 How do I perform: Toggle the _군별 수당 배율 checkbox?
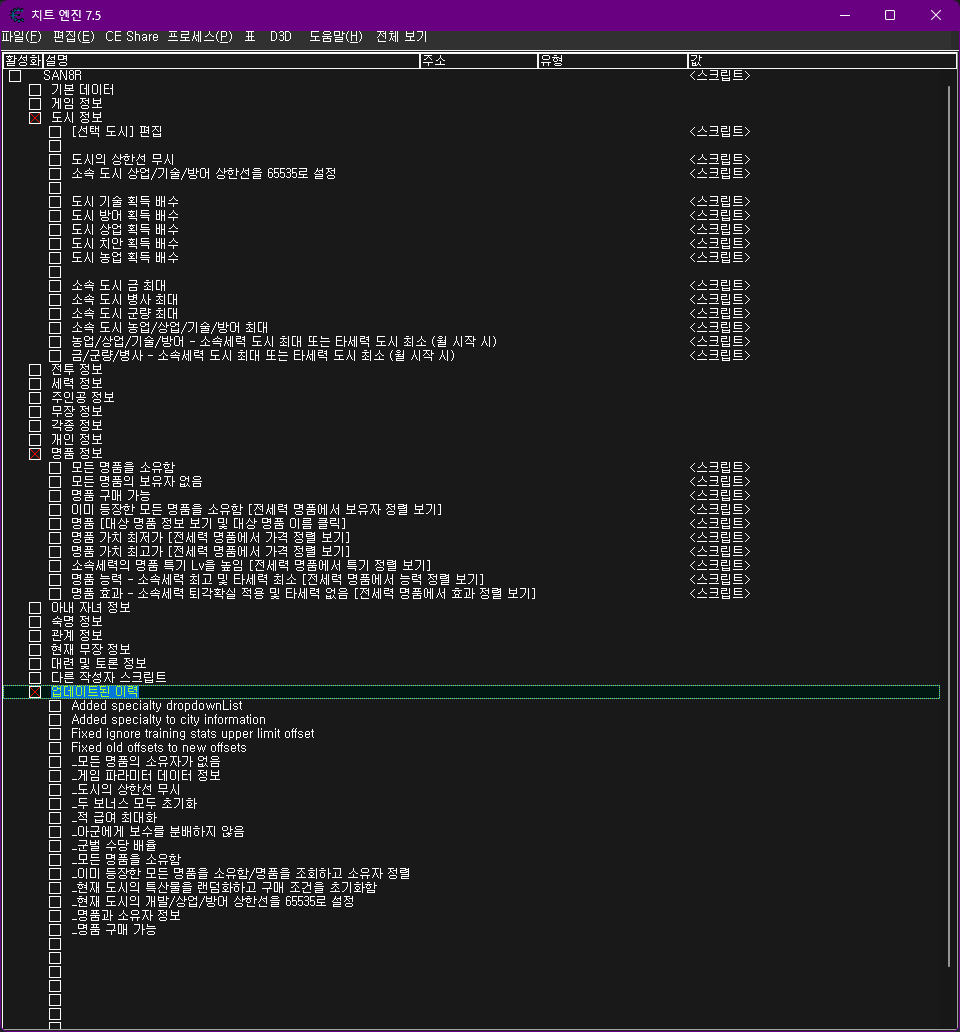55,846
